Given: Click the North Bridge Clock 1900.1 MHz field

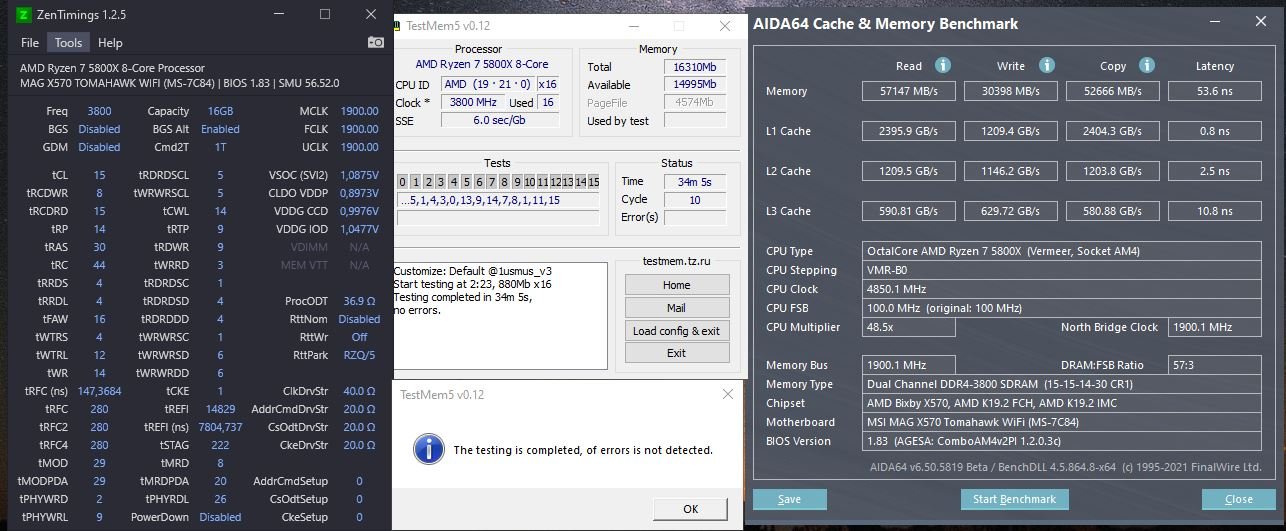Looking at the screenshot, I should (1215, 327).
